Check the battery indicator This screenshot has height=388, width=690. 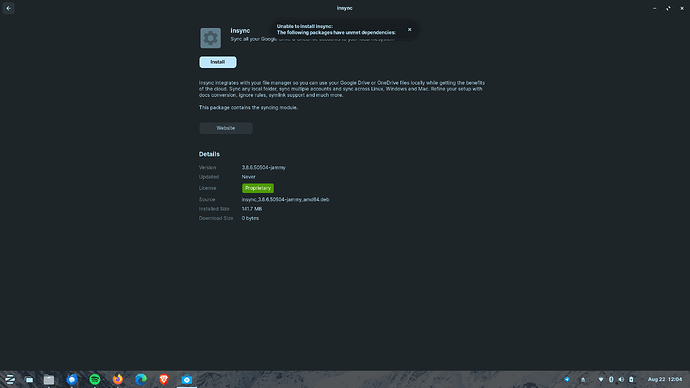pyautogui.click(x=631, y=379)
